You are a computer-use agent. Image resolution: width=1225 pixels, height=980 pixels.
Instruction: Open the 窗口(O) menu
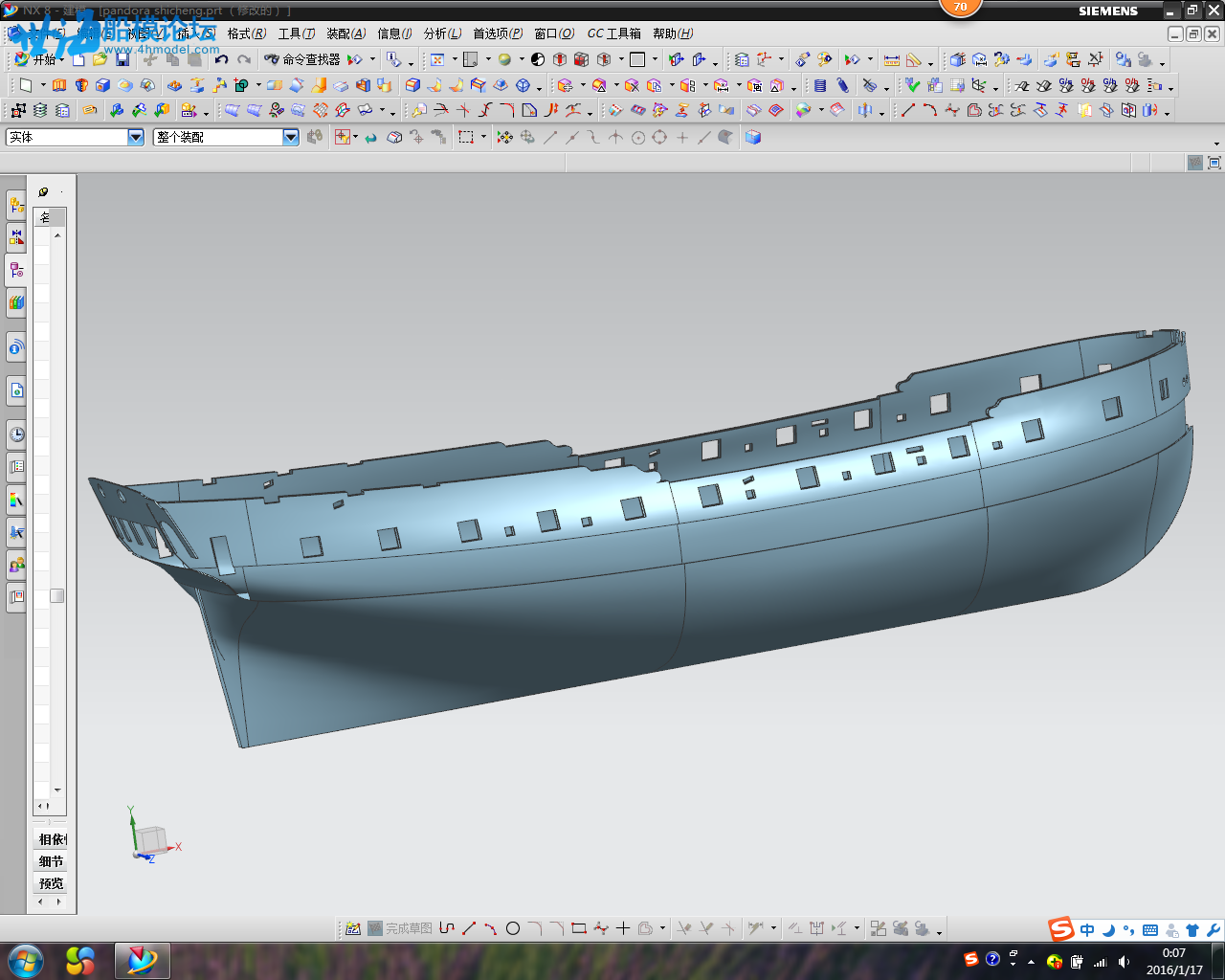pos(554,33)
